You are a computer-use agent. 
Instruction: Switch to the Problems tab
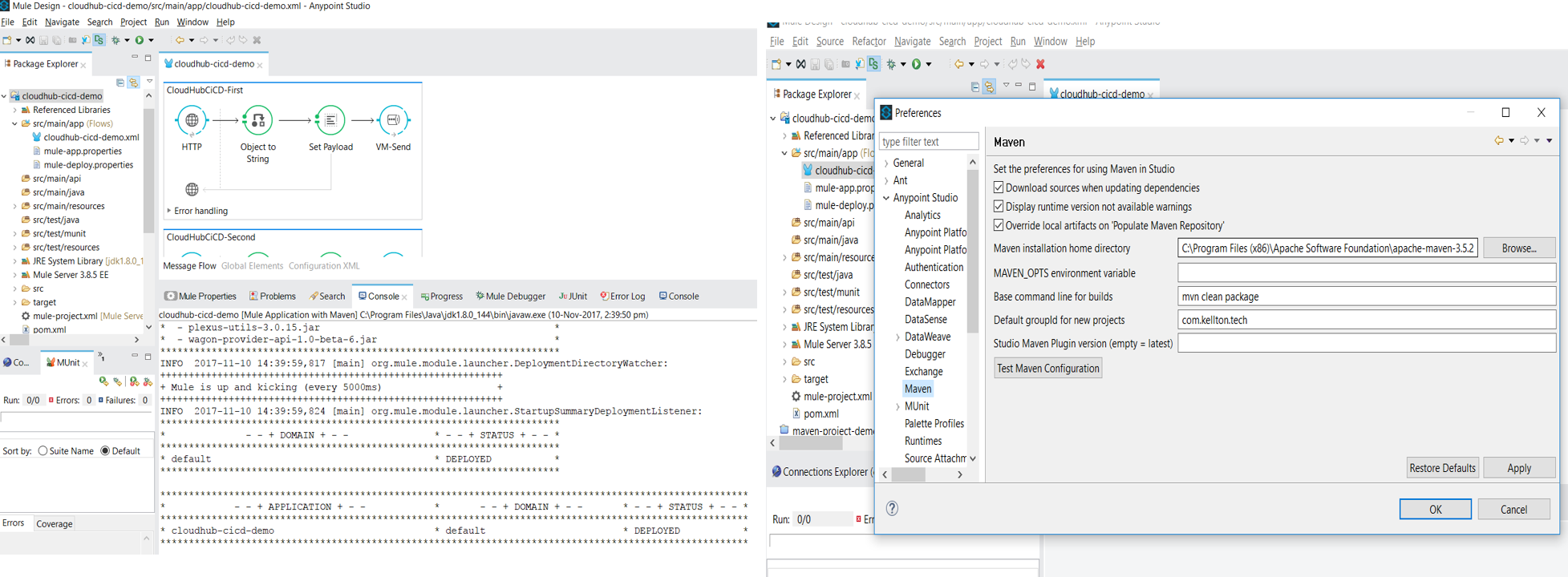pyautogui.click(x=273, y=297)
